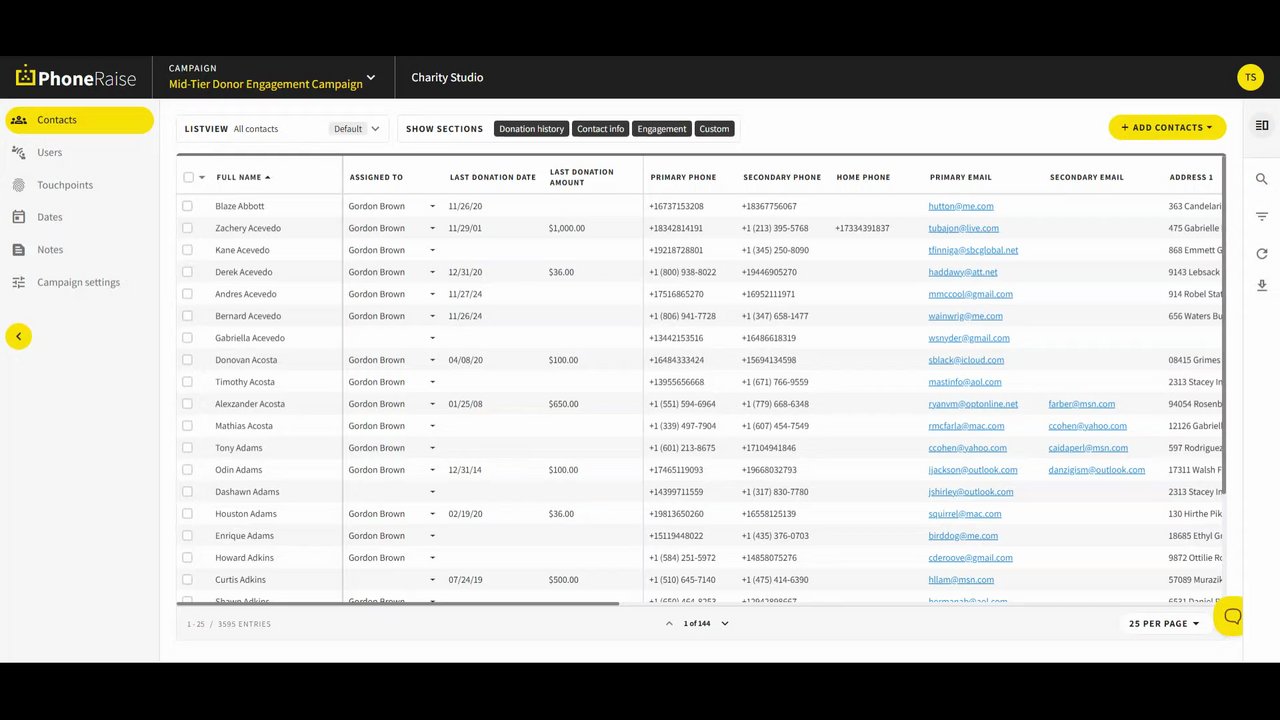
Task: Check the box for Zachery Acevedo
Action: (187, 228)
